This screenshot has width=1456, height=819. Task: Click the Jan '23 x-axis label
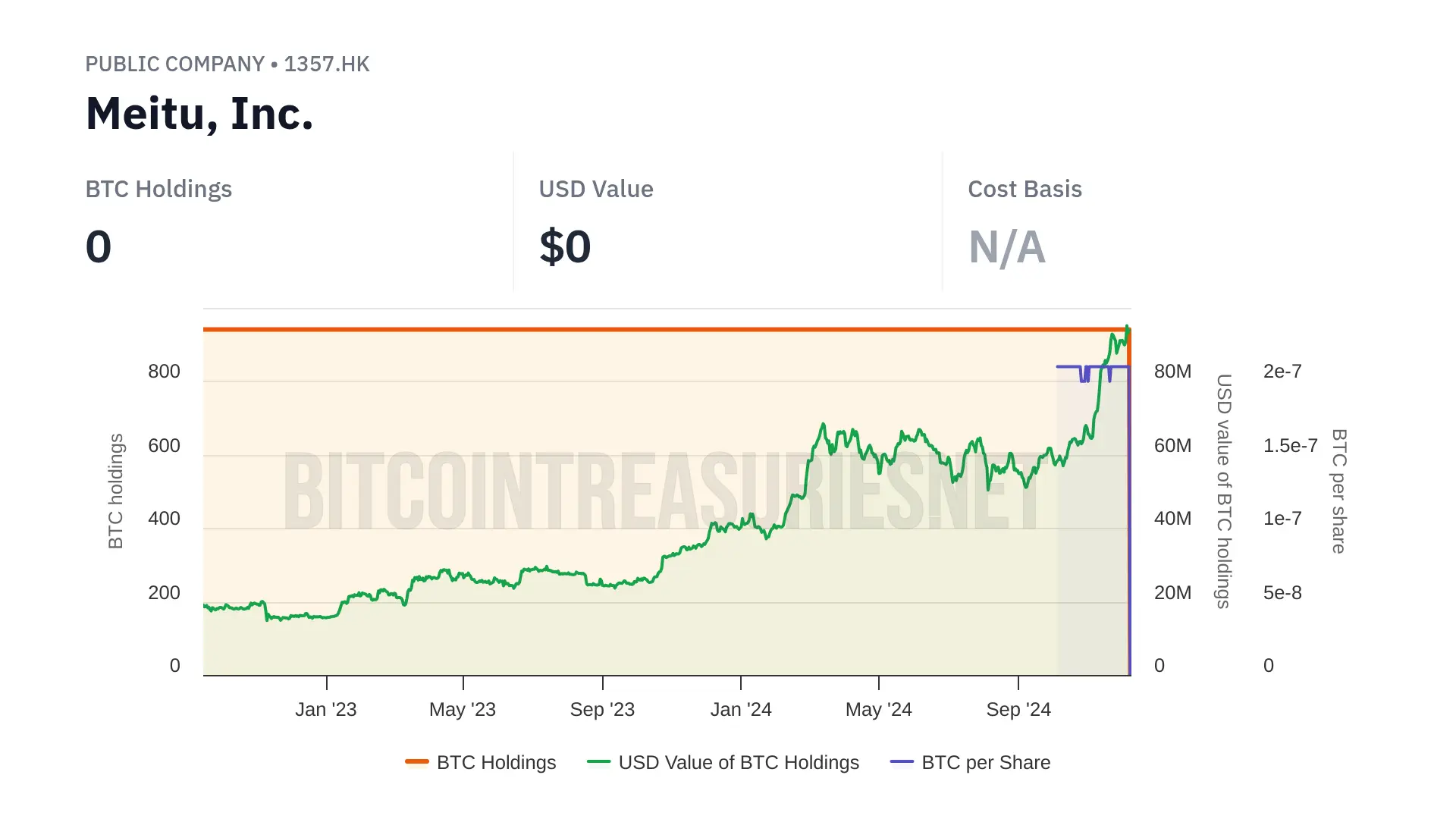coord(325,710)
